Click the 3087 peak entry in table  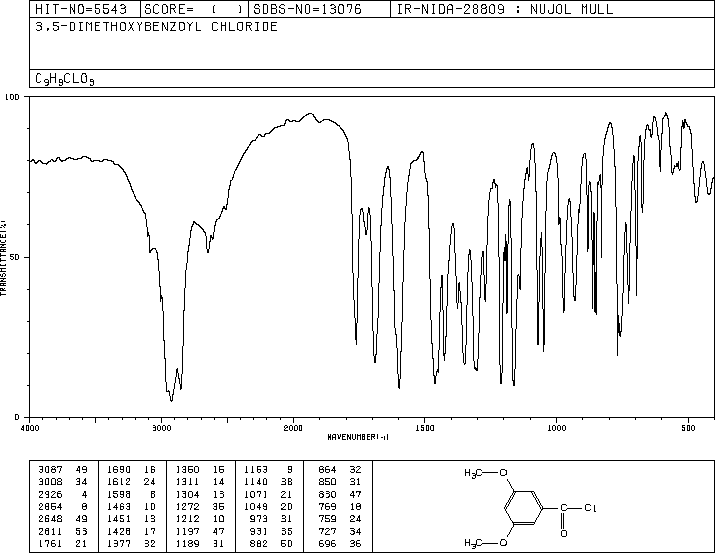coord(62,470)
